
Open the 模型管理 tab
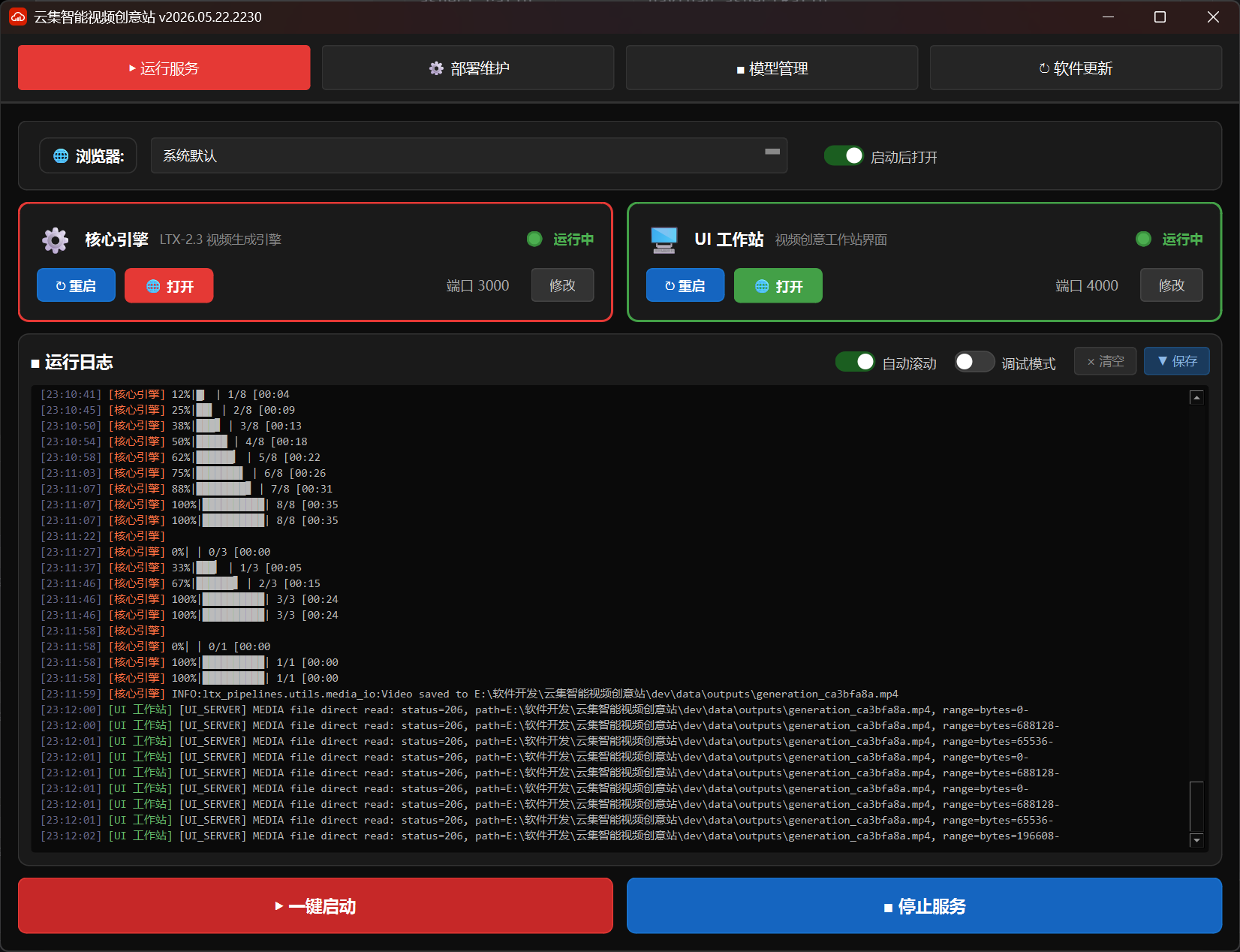(x=772, y=68)
